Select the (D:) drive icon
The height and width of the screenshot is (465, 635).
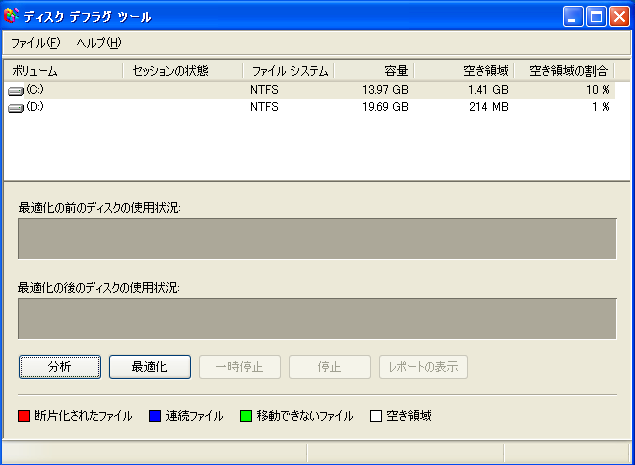16,108
